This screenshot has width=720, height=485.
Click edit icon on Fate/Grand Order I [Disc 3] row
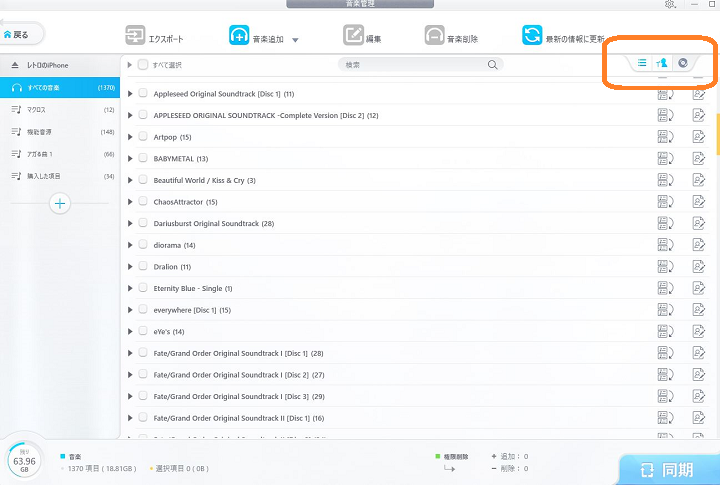[x=698, y=396]
